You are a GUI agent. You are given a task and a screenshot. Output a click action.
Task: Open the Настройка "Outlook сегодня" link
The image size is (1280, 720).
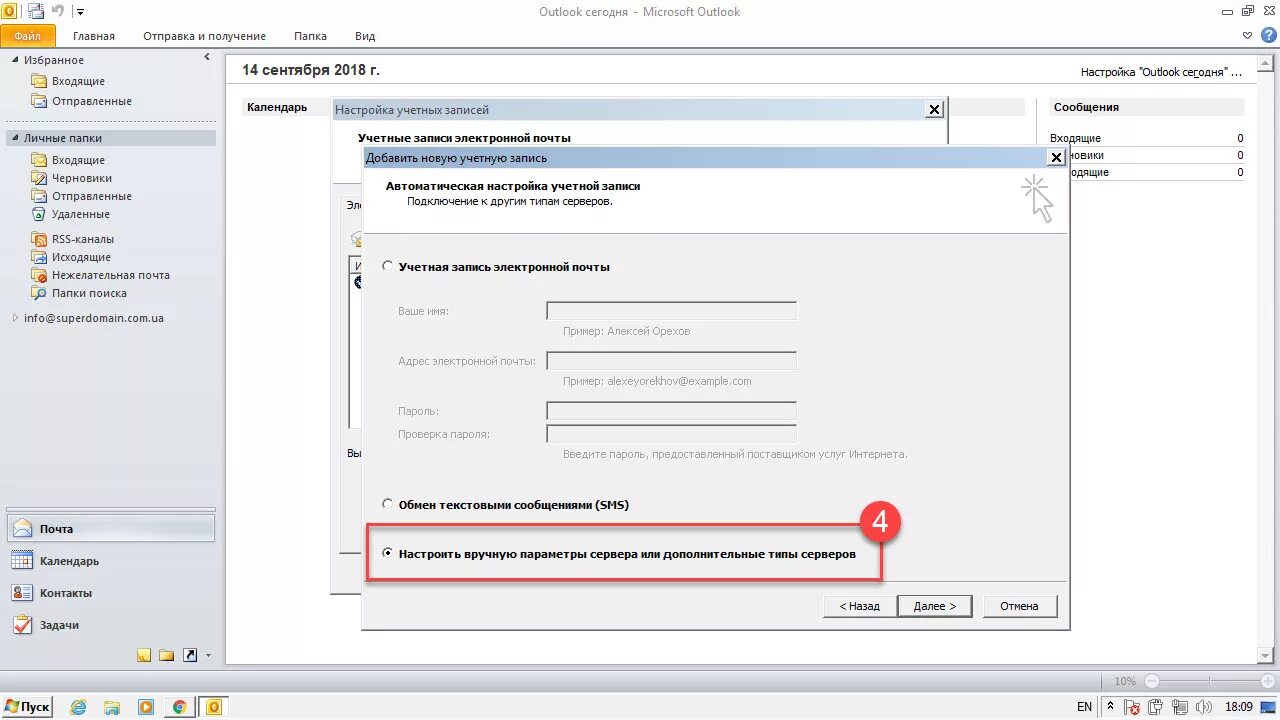1161,72
